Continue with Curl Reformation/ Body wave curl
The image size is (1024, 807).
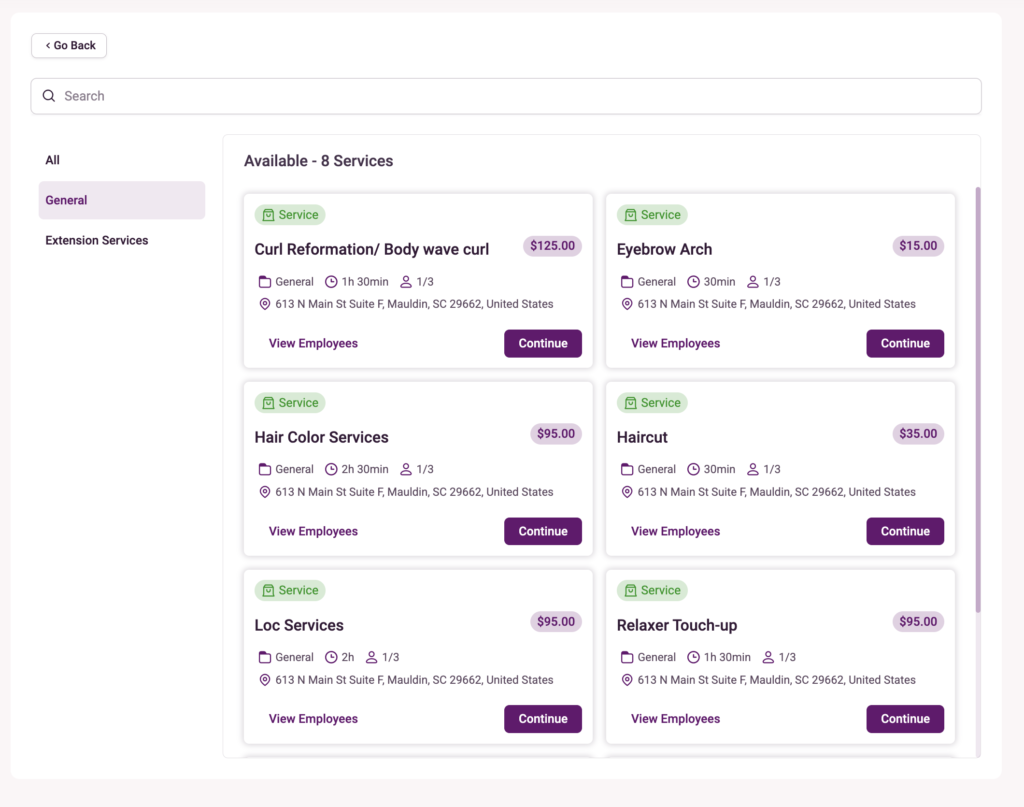[x=542, y=343]
